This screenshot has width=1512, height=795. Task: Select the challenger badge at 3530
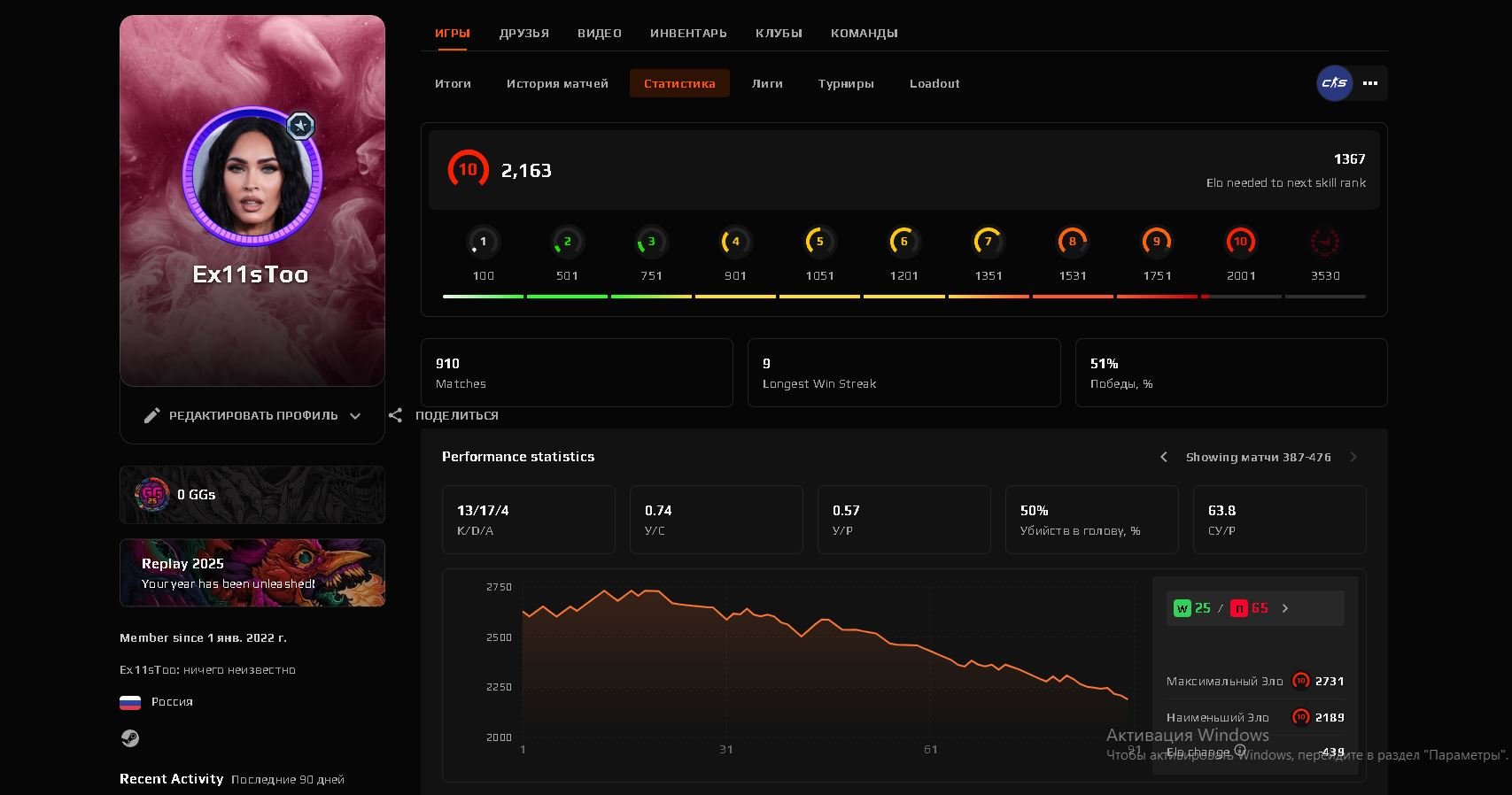point(1324,242)
